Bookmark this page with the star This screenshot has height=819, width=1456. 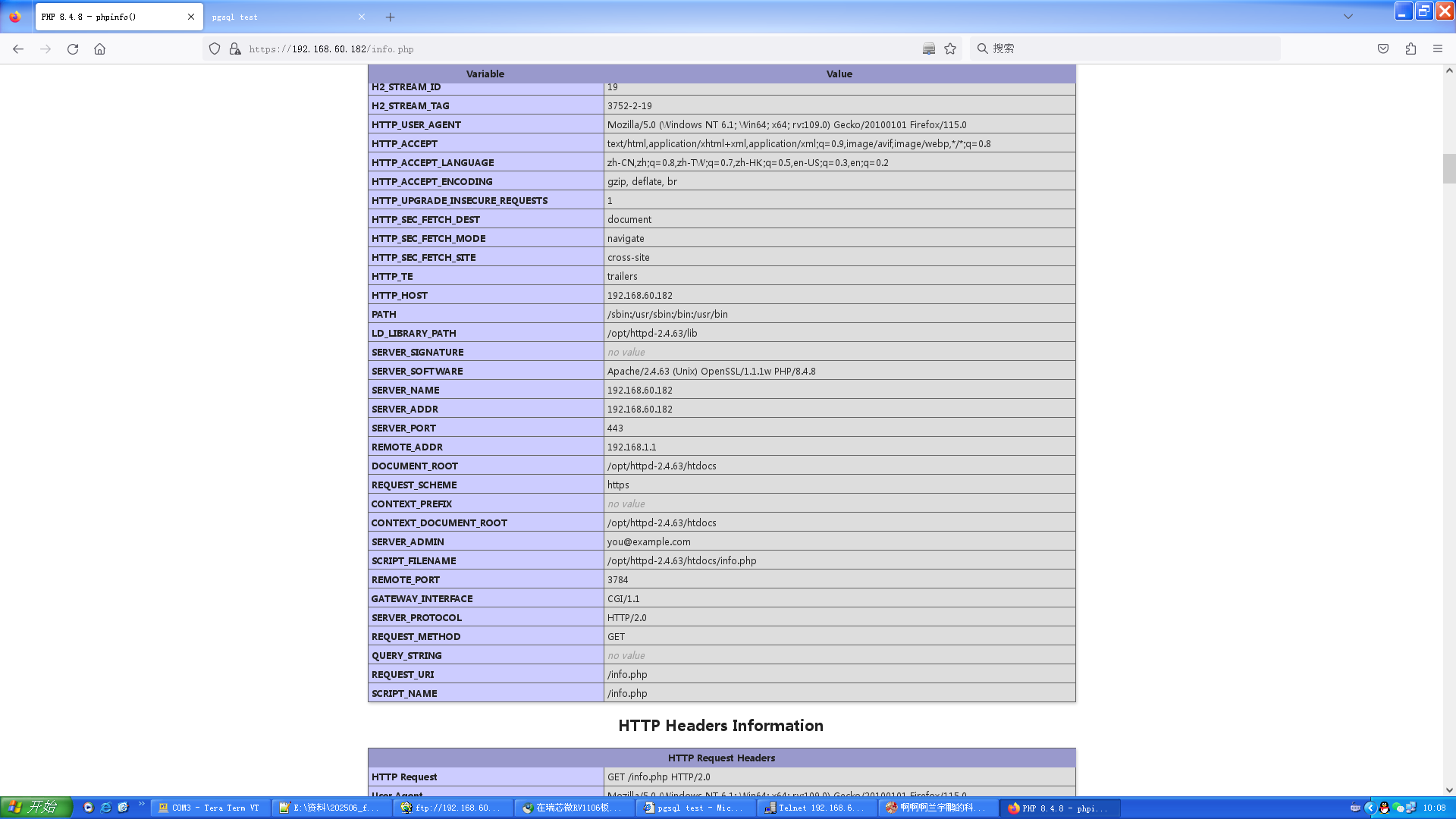tap(950, 49)
